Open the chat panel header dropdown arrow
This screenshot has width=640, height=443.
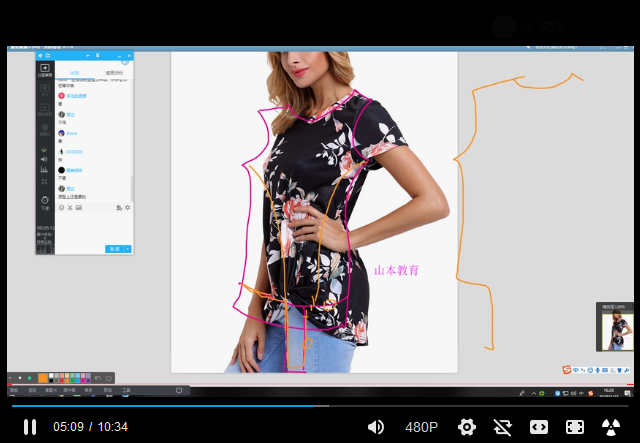click(88, 56)
